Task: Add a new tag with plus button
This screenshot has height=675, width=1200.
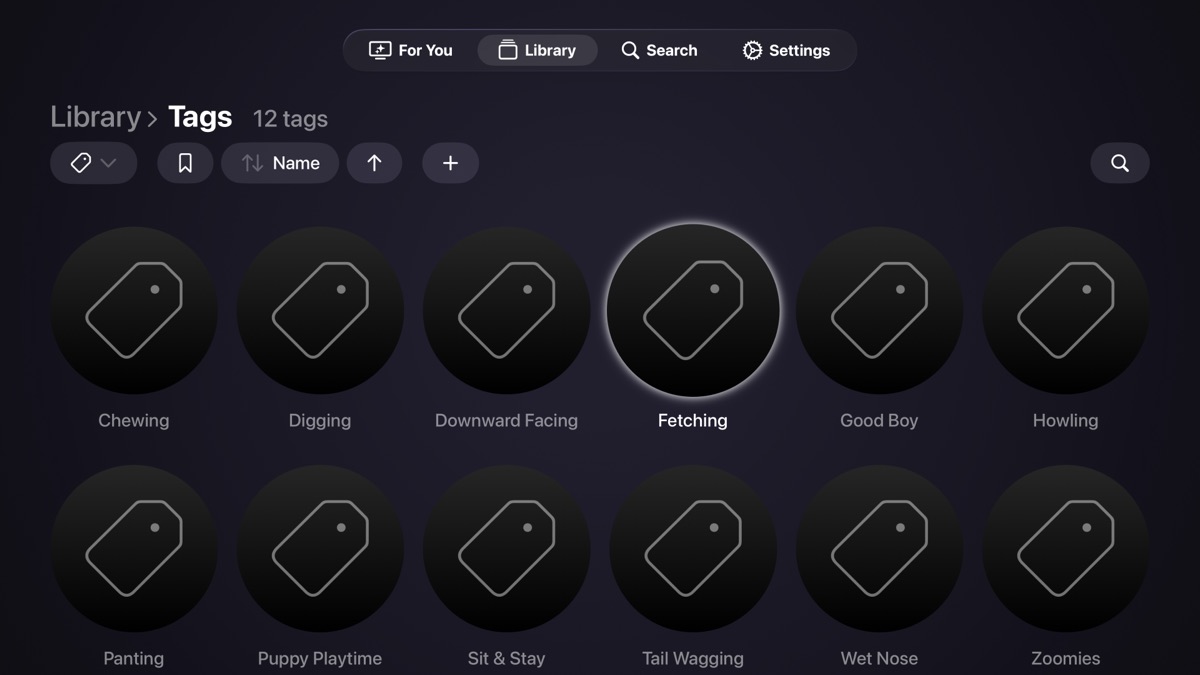Action: coord(450,163)
